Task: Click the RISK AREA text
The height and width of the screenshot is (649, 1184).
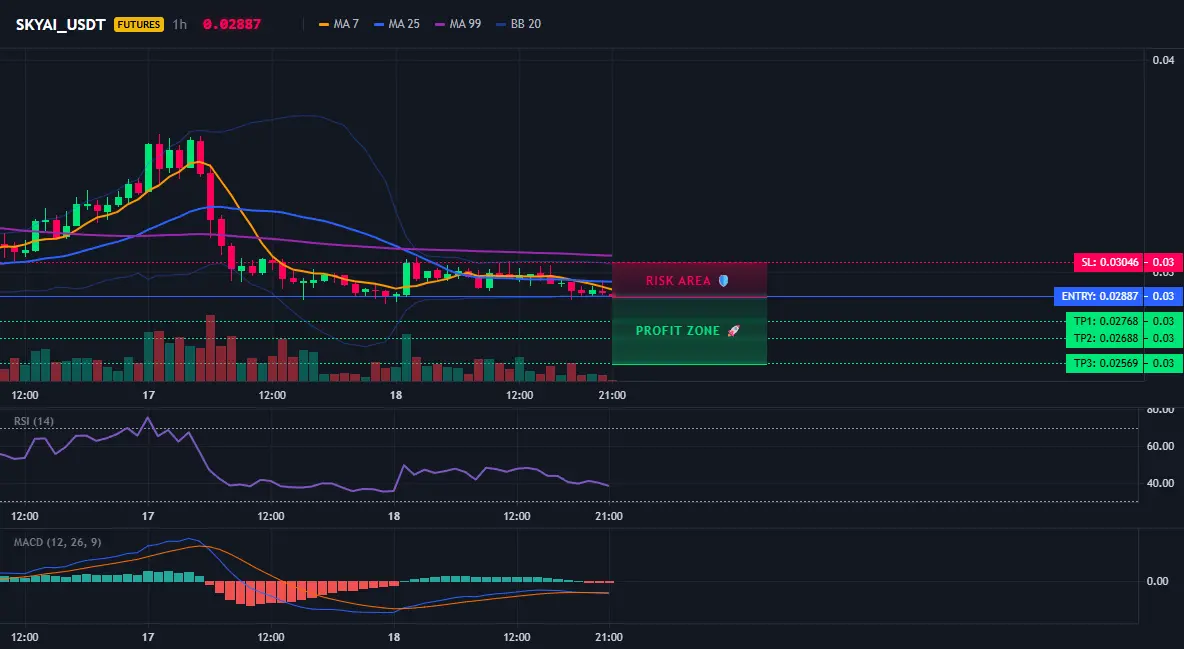Action: click(x=678, y=280)
